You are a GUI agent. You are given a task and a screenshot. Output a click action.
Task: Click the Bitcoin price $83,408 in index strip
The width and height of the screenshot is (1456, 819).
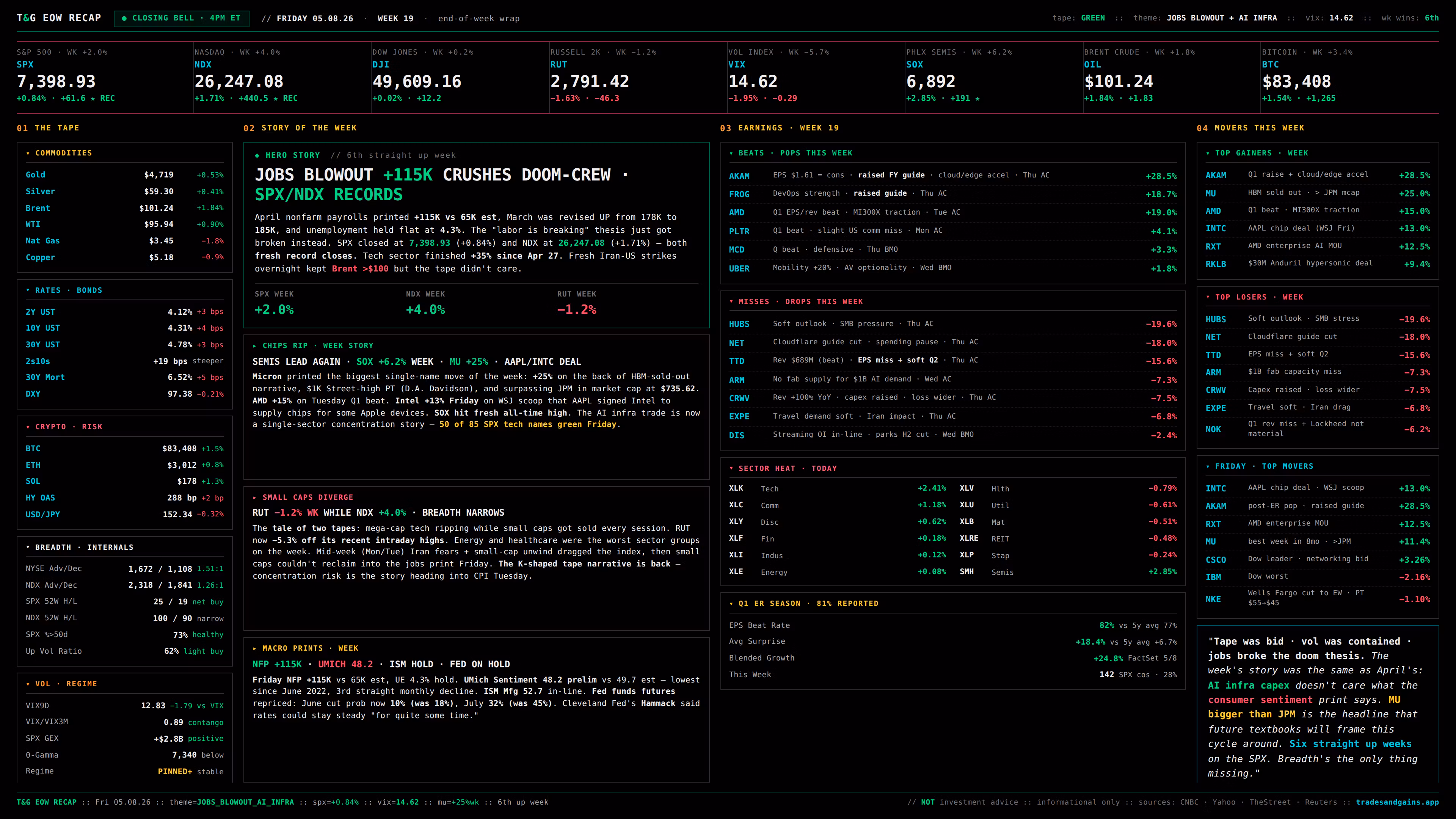click(1297, 82)
